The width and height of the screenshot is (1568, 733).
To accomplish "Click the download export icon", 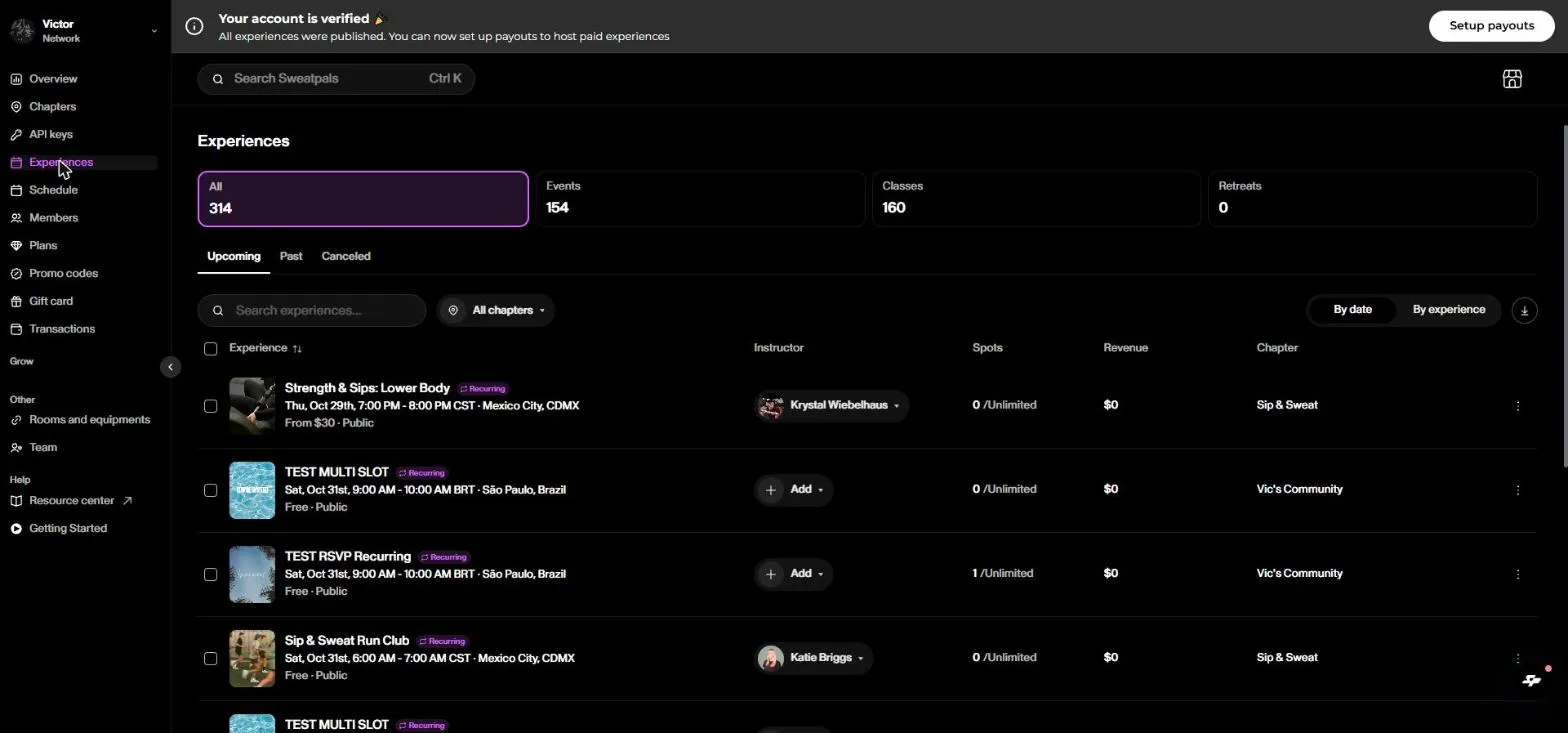I will 1524,310.
